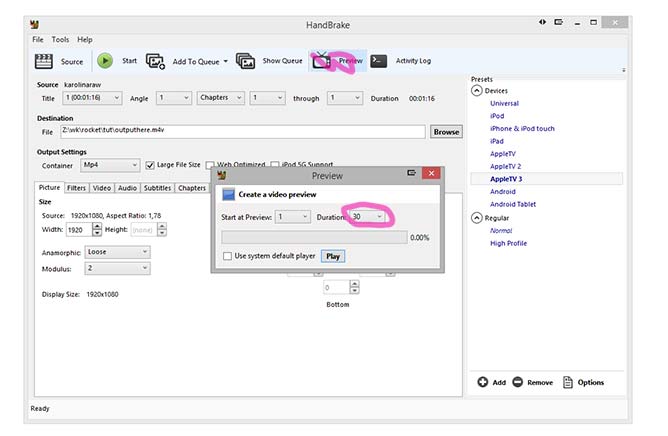Select the AppleTV preset

(x=503, y=154)
